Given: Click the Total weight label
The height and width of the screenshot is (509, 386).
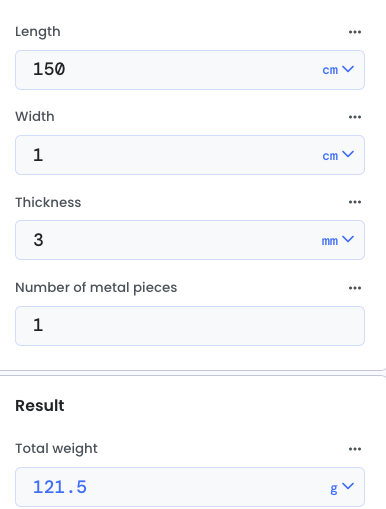Looking at the screenshot, I should click(x=56, y=449).
